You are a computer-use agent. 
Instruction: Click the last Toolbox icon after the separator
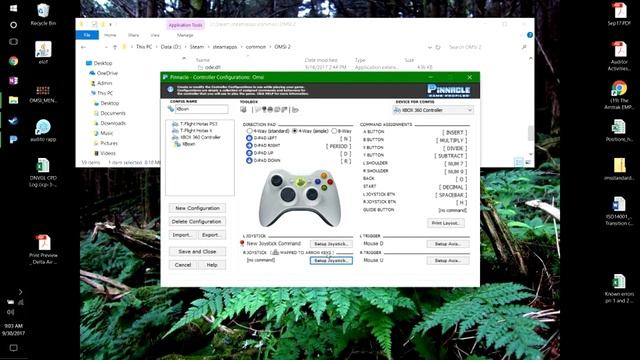pos(295,109)
